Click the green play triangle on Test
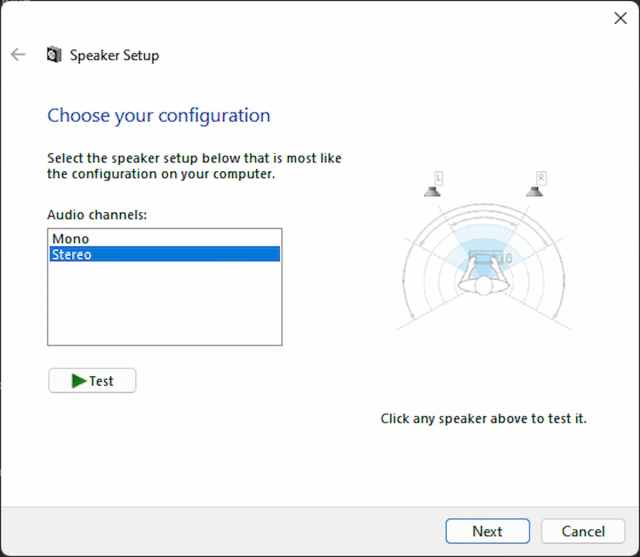Viewport: 640px width, 557px height. [x=79, y=381]
